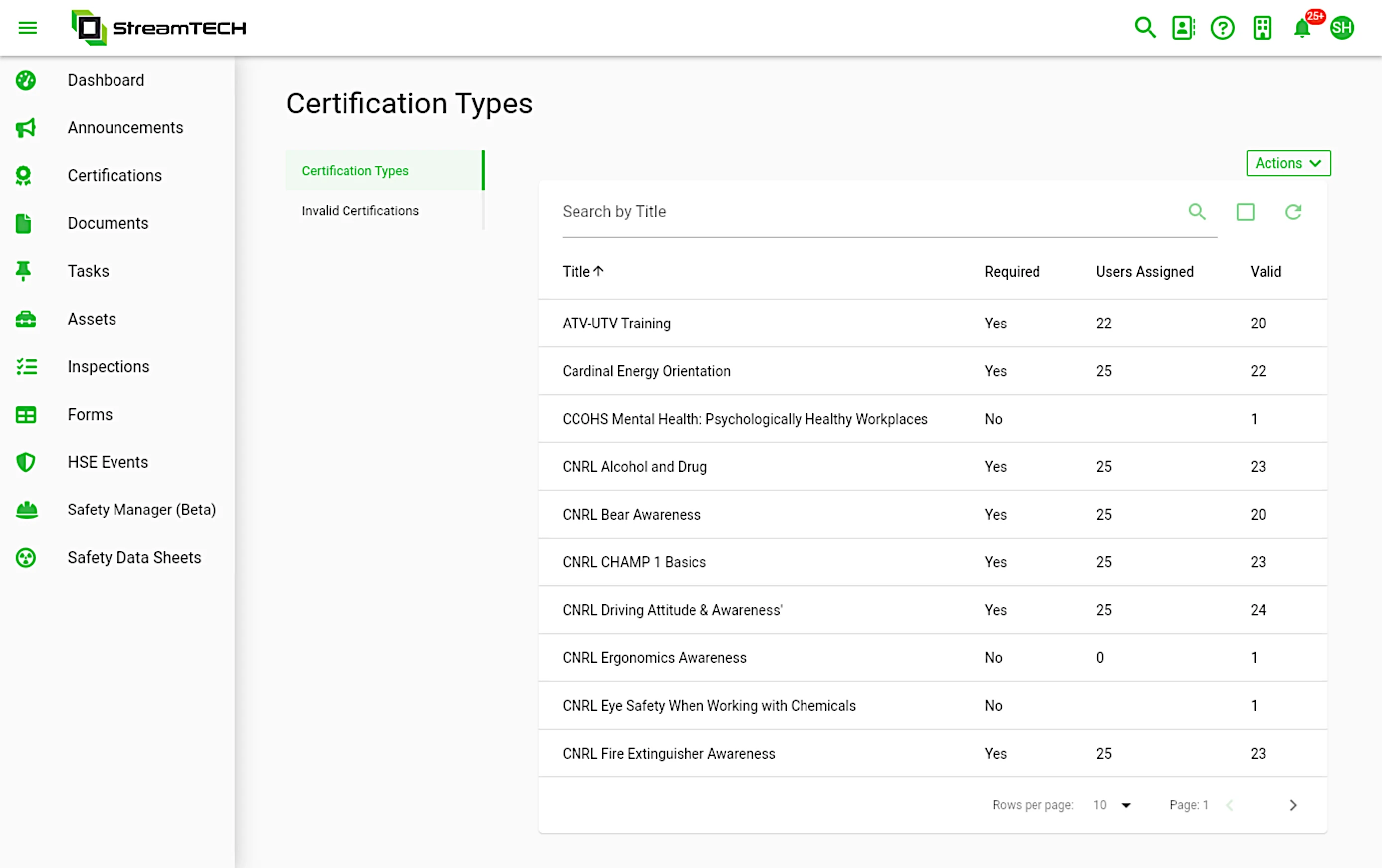Viewport: 1382px width, 868px height.
Task: Open the CNRL CHAMP 1 Basics row
Action: point(932,562)
